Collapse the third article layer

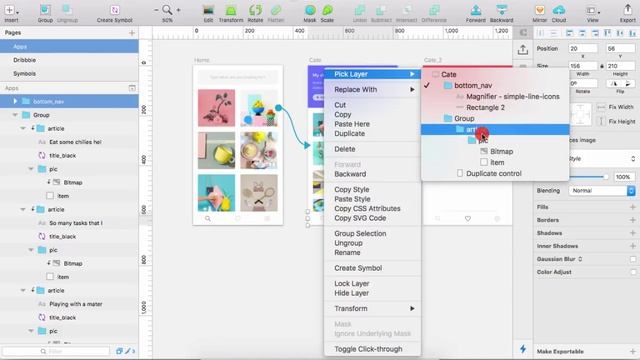coord(23,290)
